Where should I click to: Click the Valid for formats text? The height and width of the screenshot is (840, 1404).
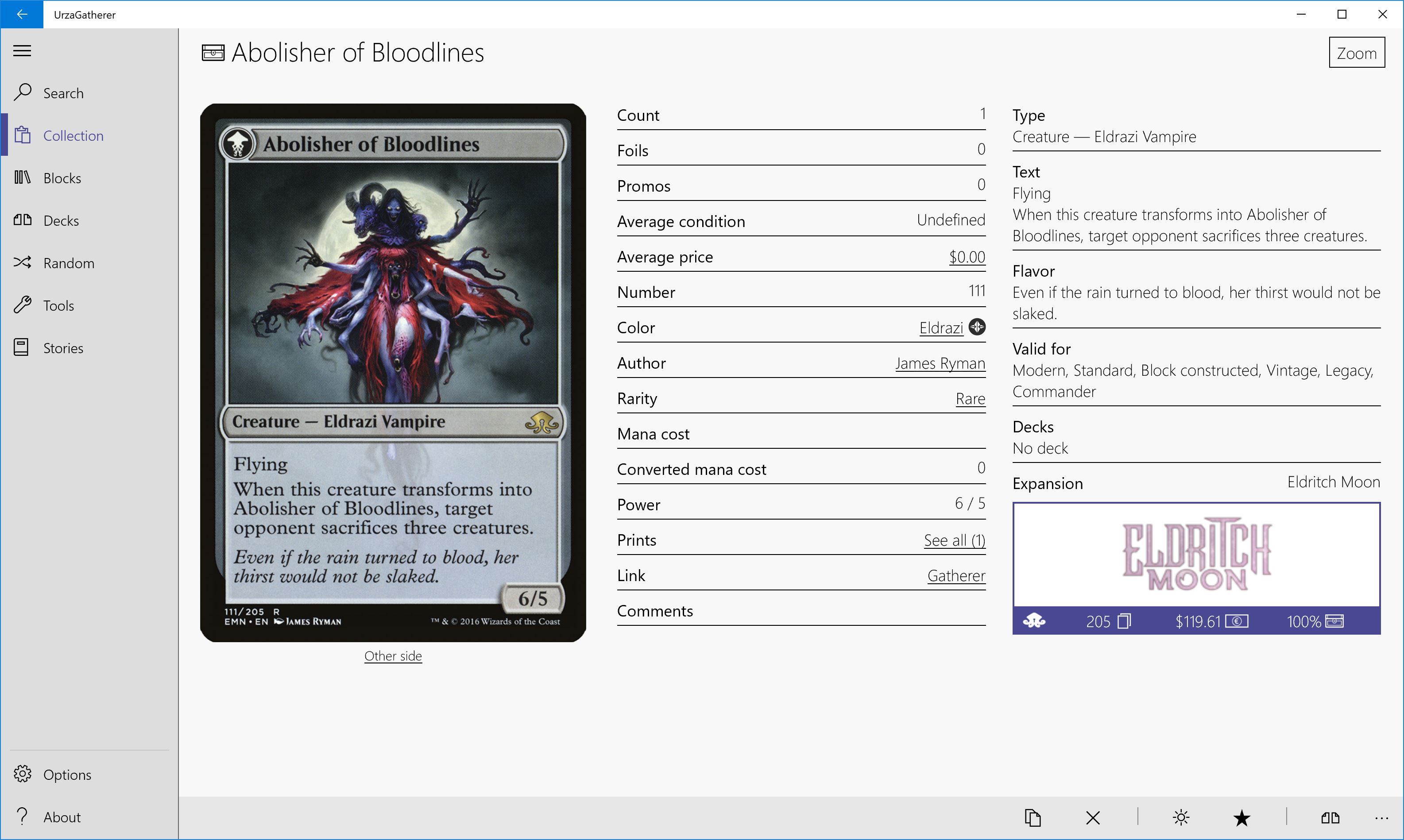1193,381
